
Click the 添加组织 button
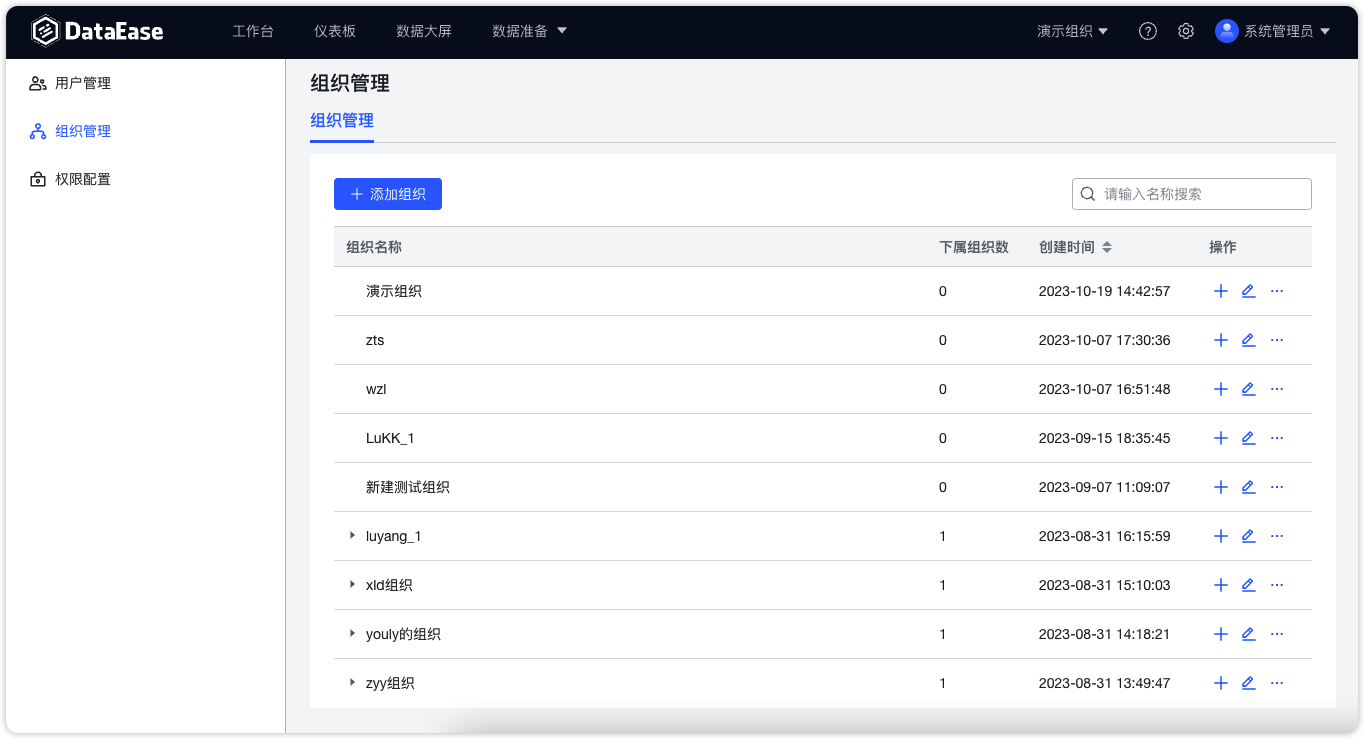tap(388, 194)
